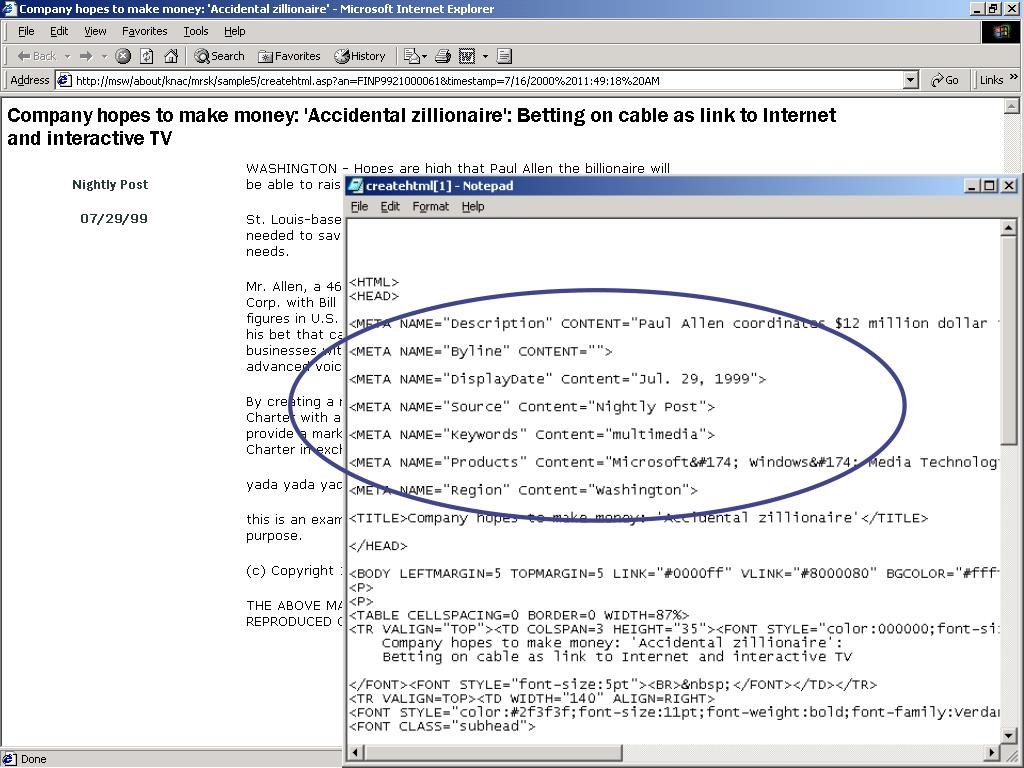Click the Mail toolbar icon

[412, 56]
